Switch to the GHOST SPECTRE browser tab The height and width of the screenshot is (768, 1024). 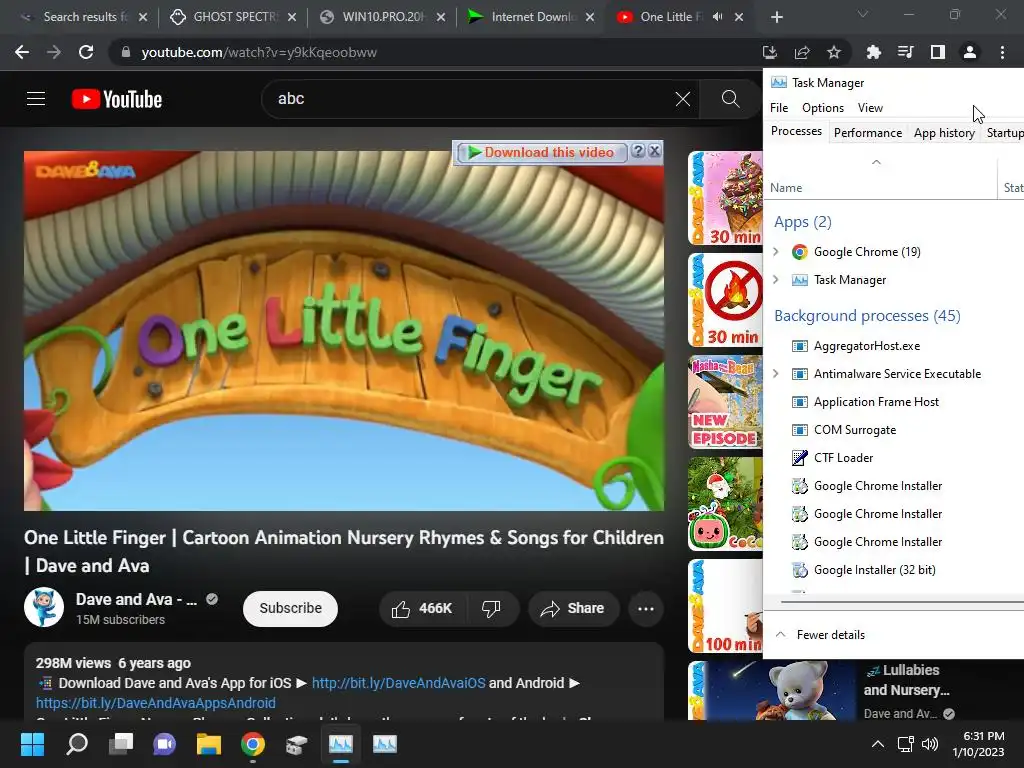(232, 17)
